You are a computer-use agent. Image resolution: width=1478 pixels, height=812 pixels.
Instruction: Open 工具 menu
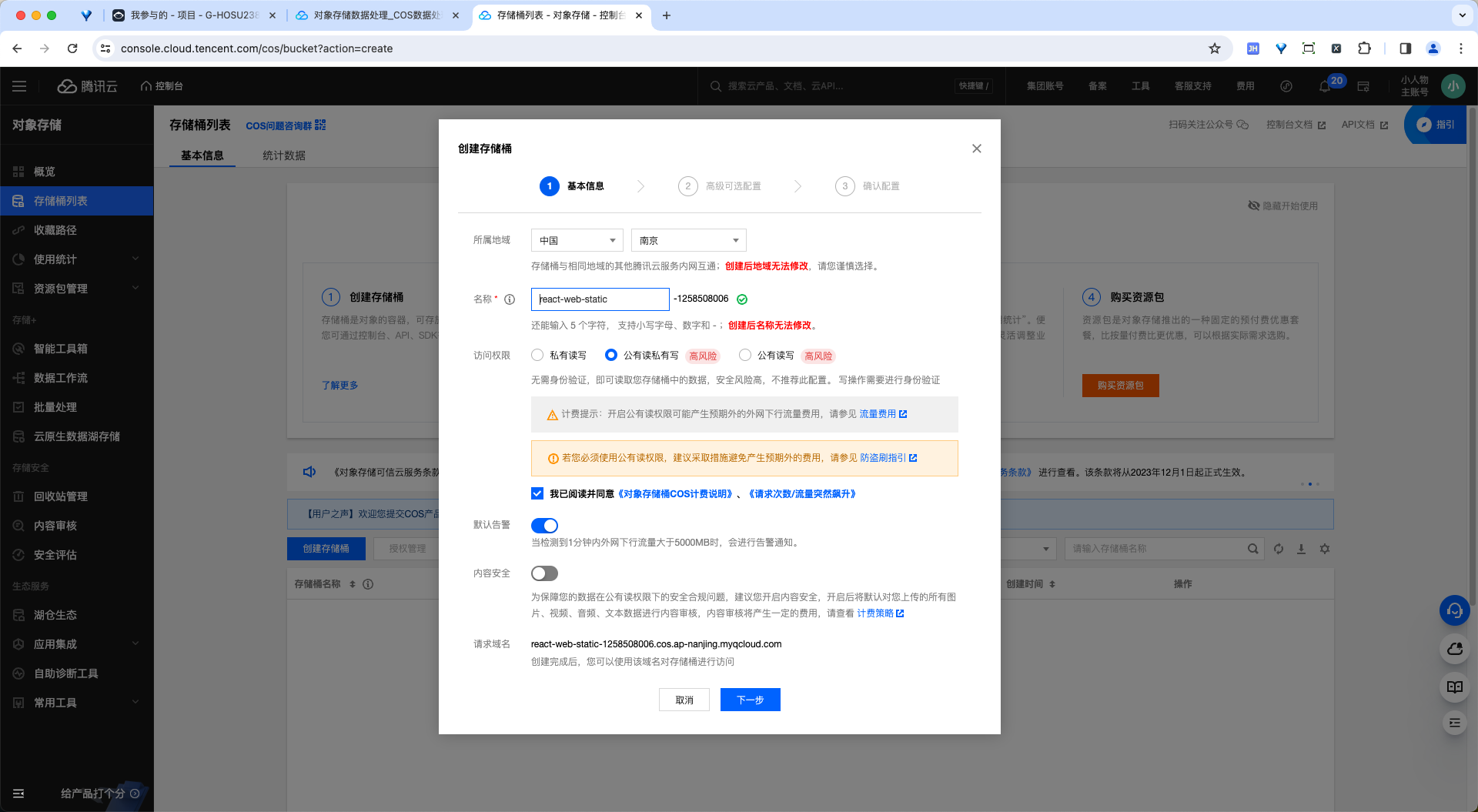1141,86
